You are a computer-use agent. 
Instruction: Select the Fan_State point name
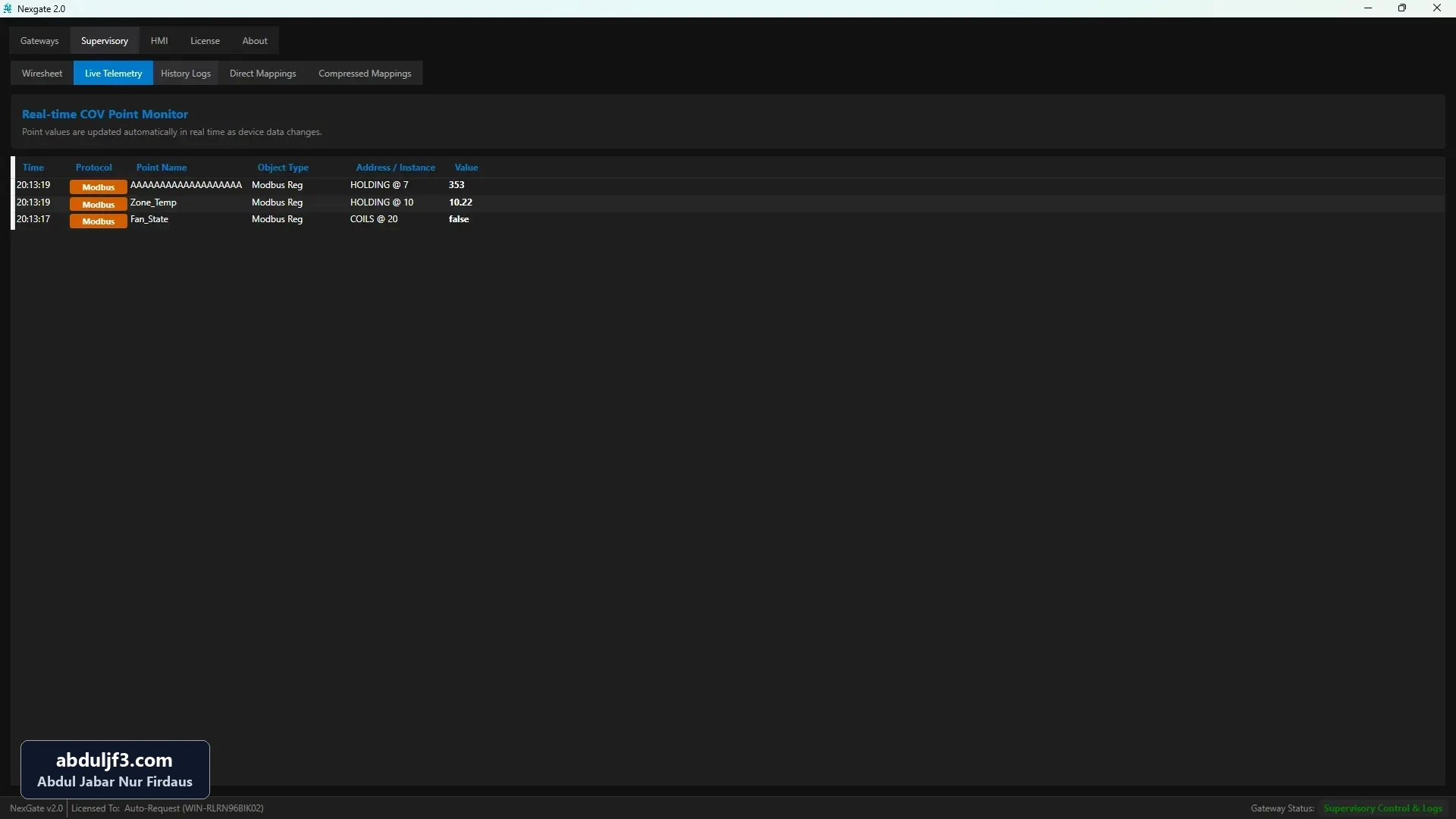tap(149, 219)
